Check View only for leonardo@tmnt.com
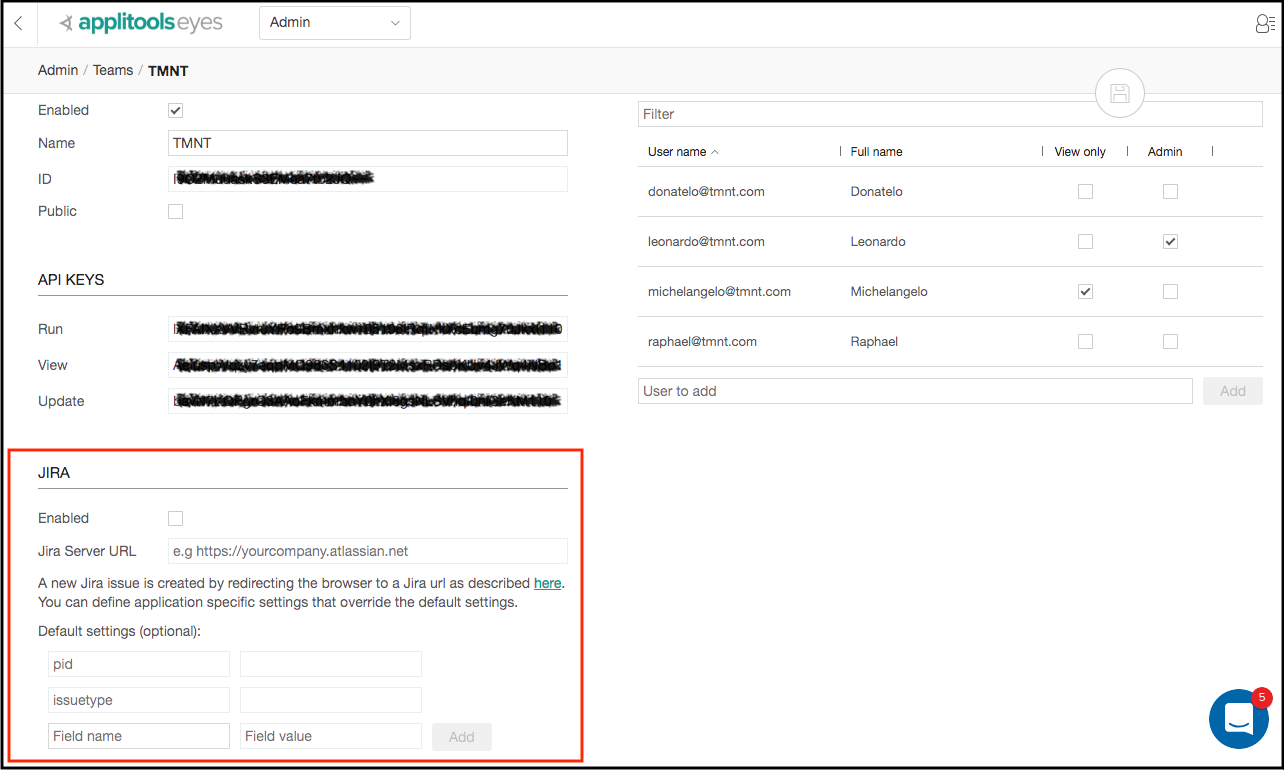The image size is (1284, 770). 1085,241
